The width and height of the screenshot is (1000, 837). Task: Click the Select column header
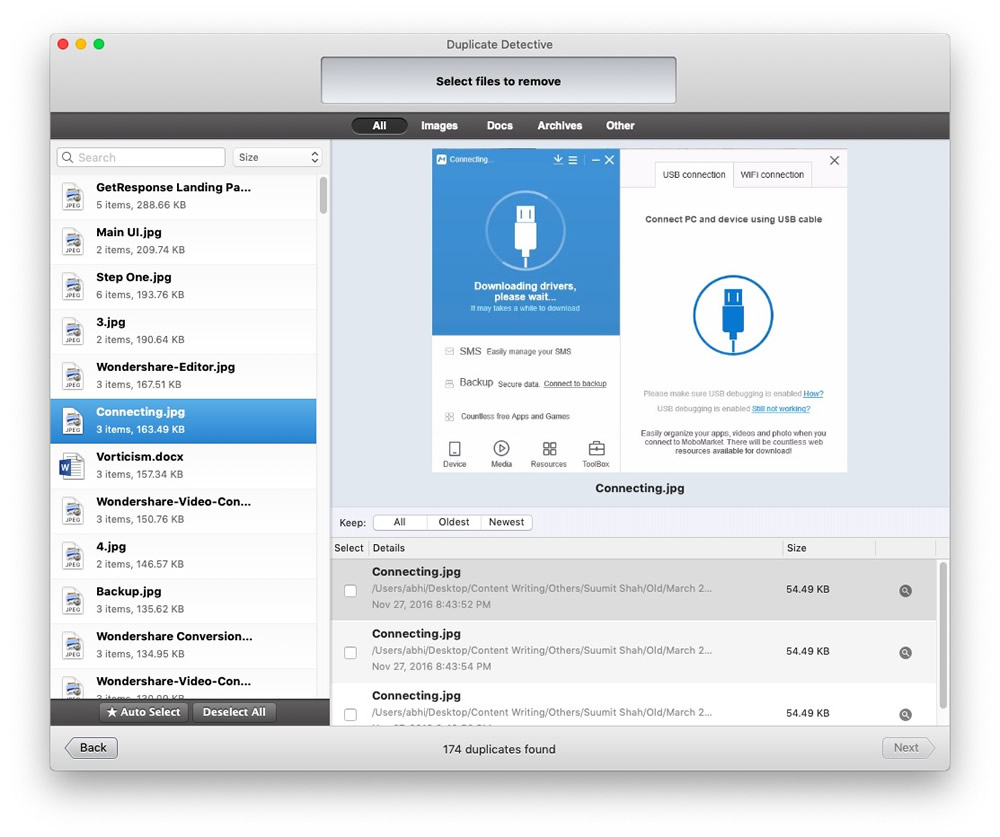pyautogui.click(x=349, y=548)
